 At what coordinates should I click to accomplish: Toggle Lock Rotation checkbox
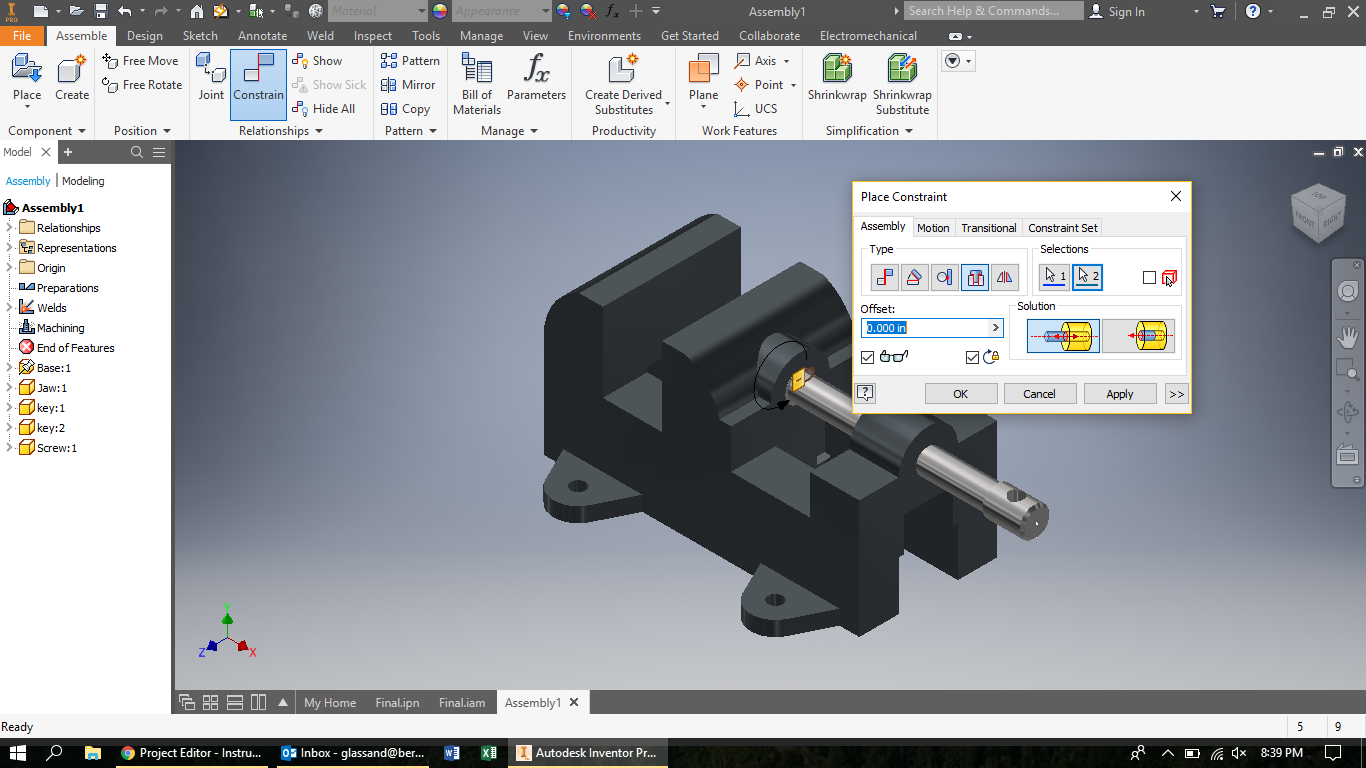(972, 357)
